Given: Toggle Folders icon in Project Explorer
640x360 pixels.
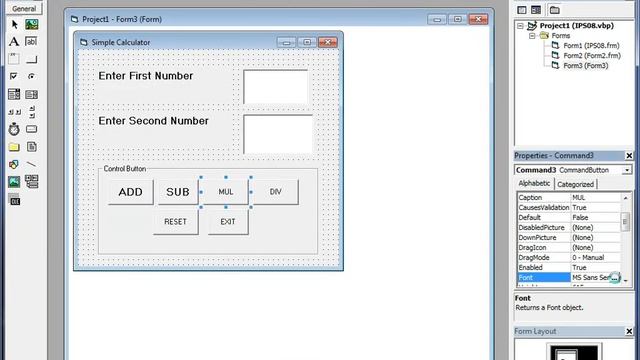Looking at the screenshot, I should coord(554,10).
